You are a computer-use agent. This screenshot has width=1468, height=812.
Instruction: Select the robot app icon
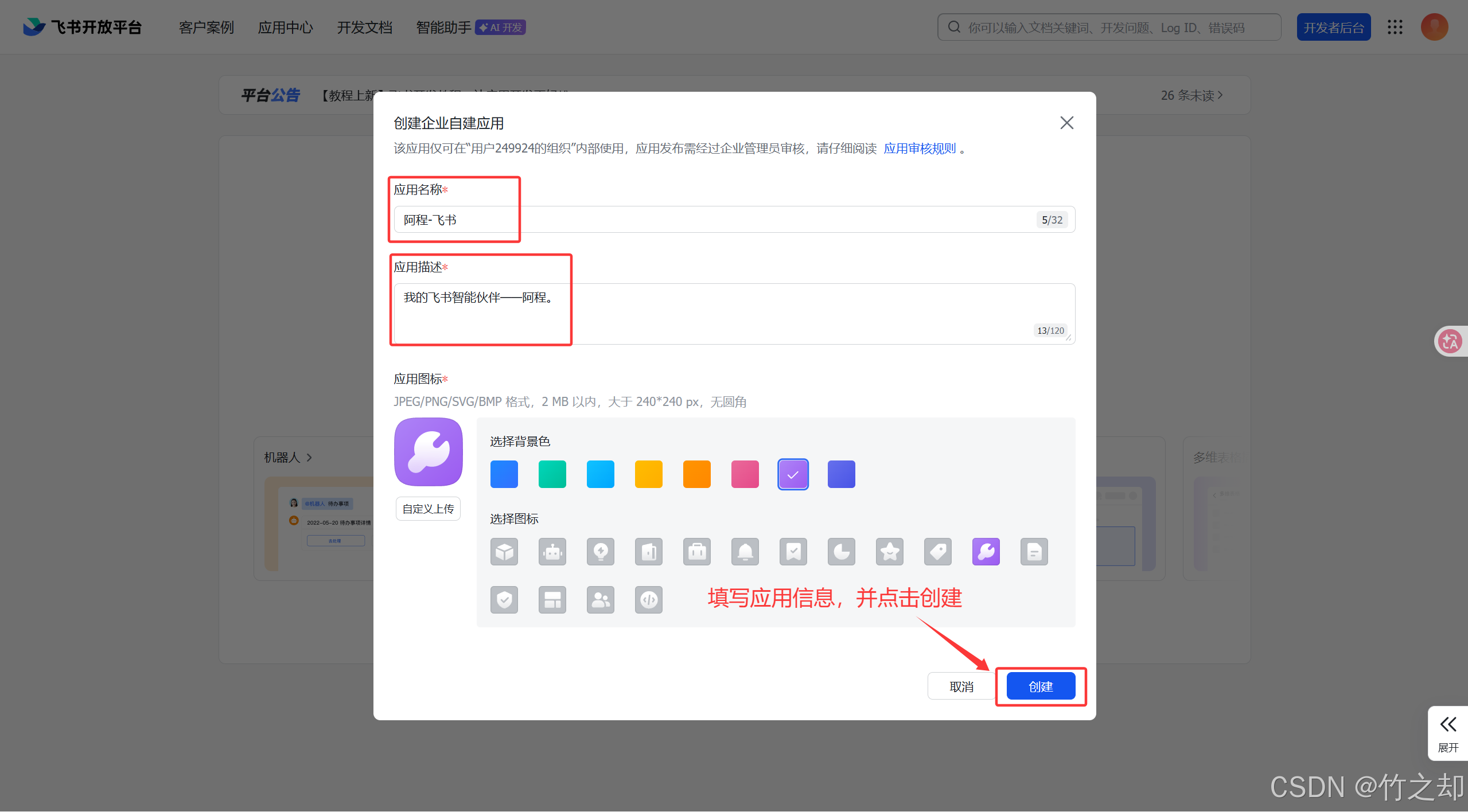552,552
